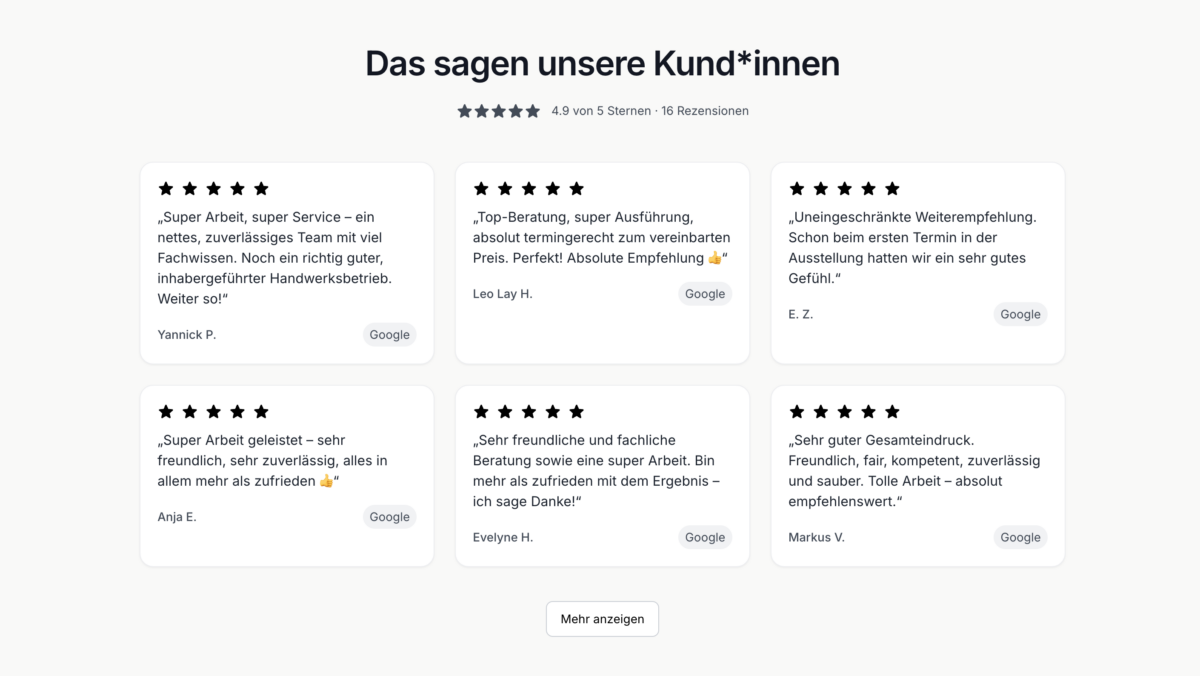Click the reviewer name Evelyne H.
This screenshot has width=1200, height=676.
(x=503, y=537)
